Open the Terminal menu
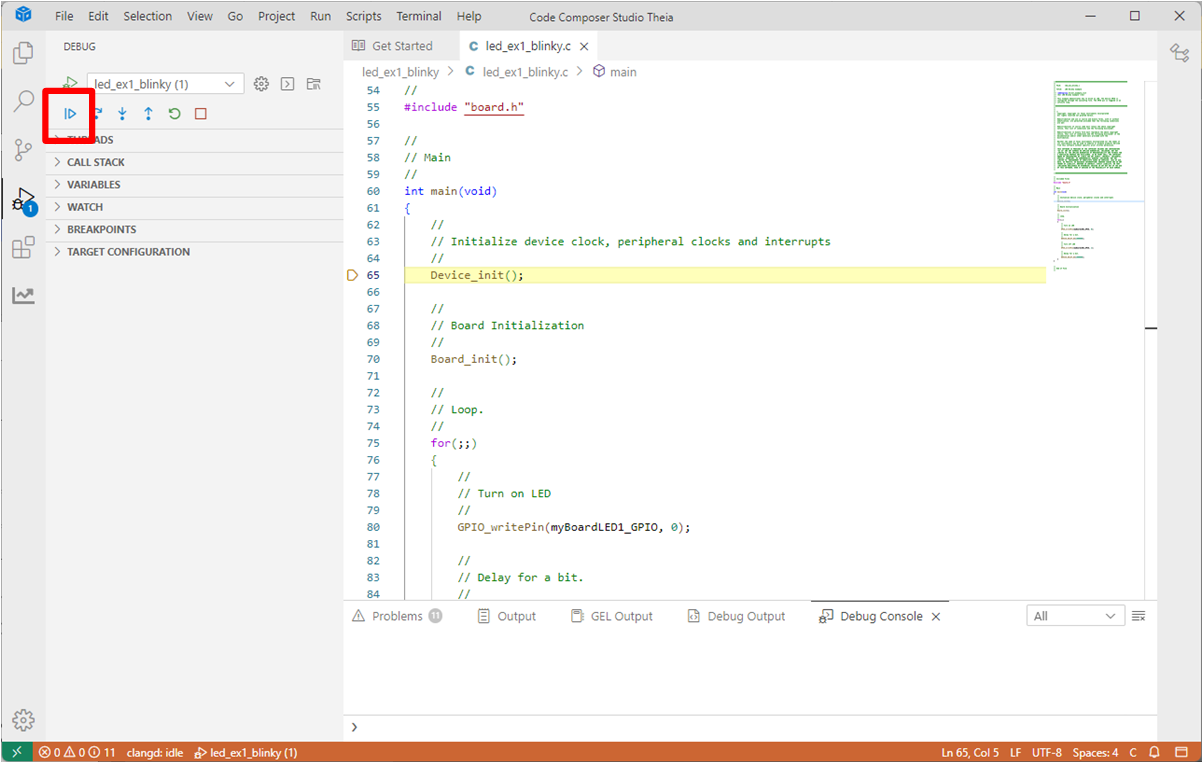 point(418,16)
